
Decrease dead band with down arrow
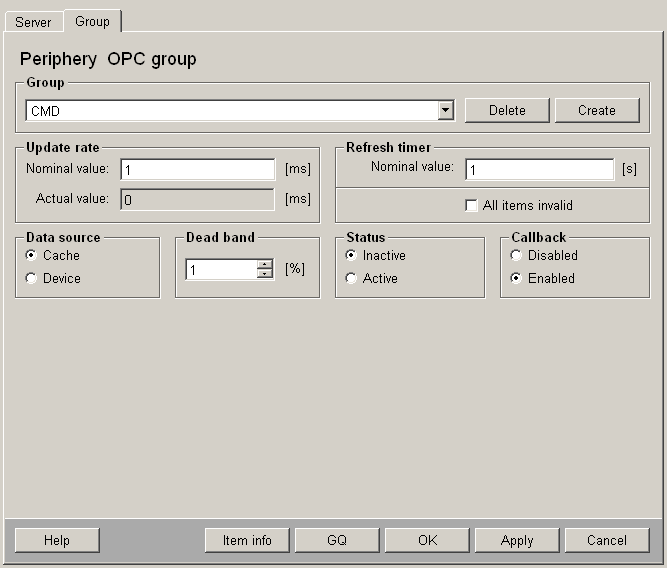coord(265,274)
